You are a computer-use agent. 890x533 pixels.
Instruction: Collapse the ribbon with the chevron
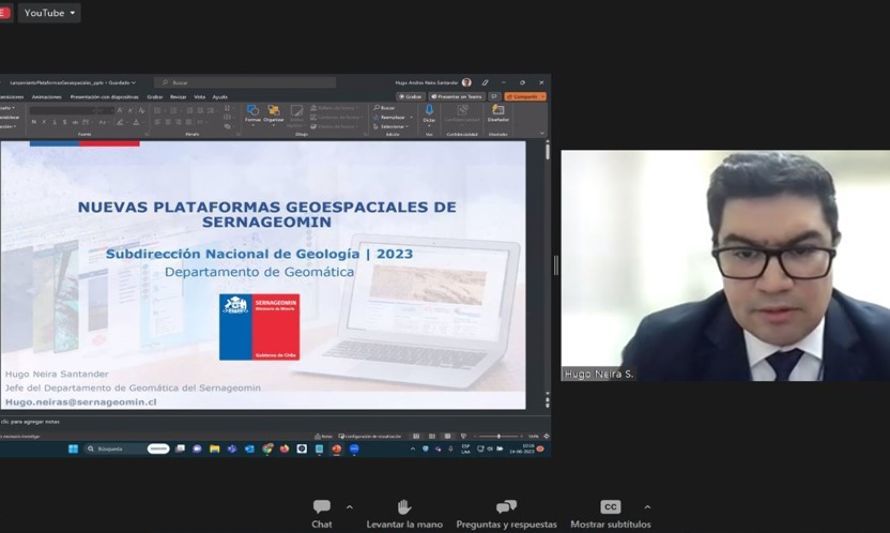[x=542, y=133]
